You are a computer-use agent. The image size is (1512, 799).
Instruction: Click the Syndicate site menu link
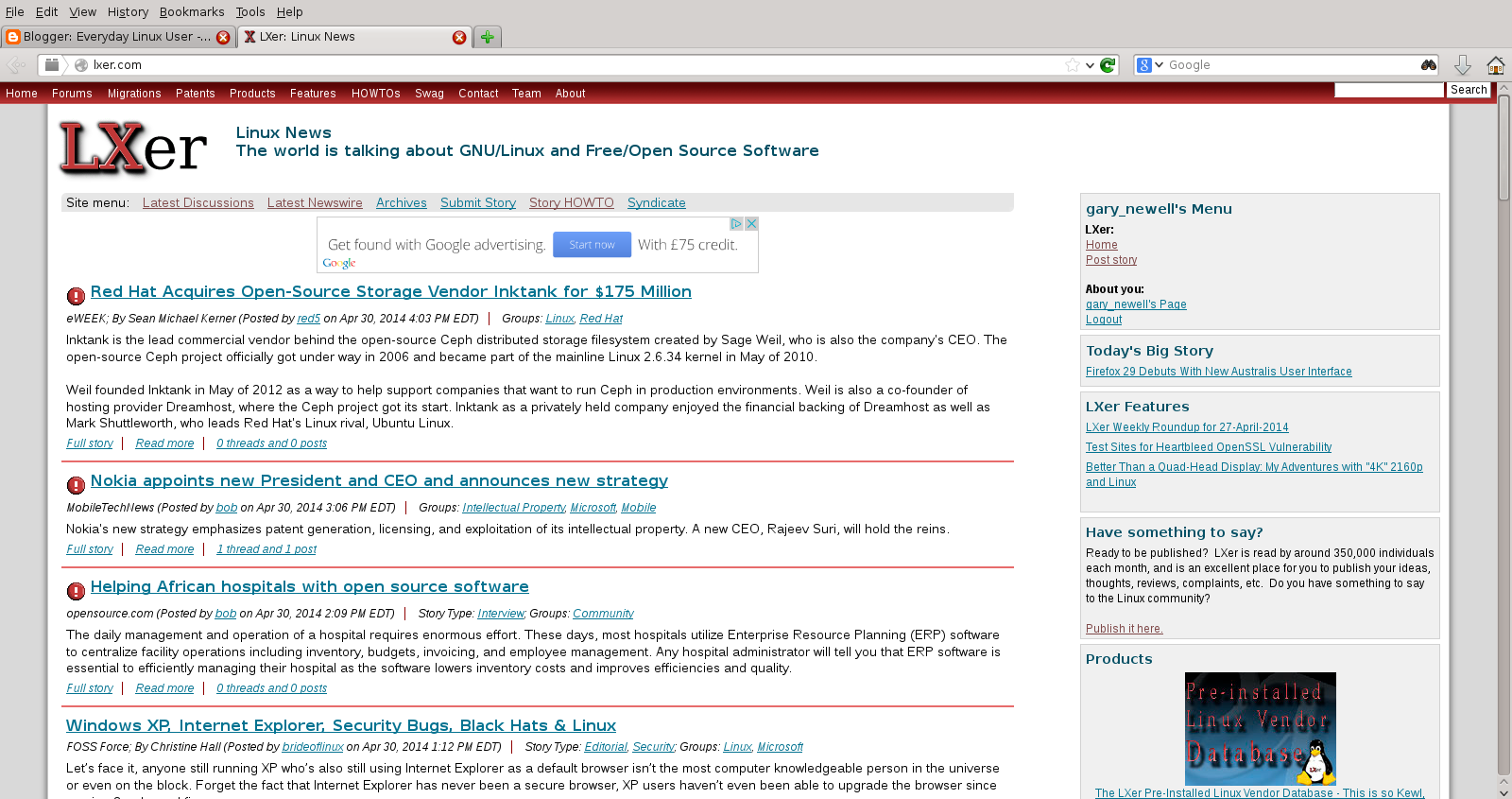(657, 203)
